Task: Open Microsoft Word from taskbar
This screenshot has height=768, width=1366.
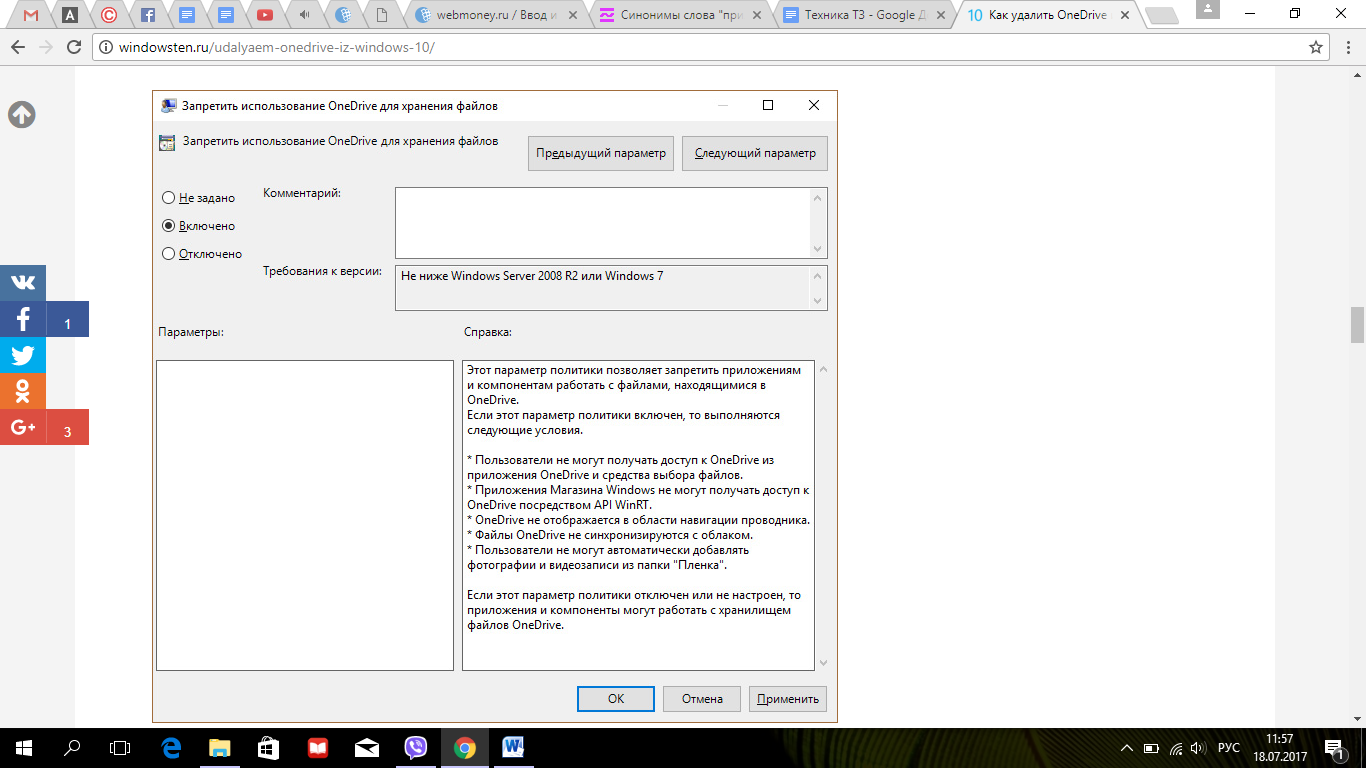Action: (x=514, y=747)
